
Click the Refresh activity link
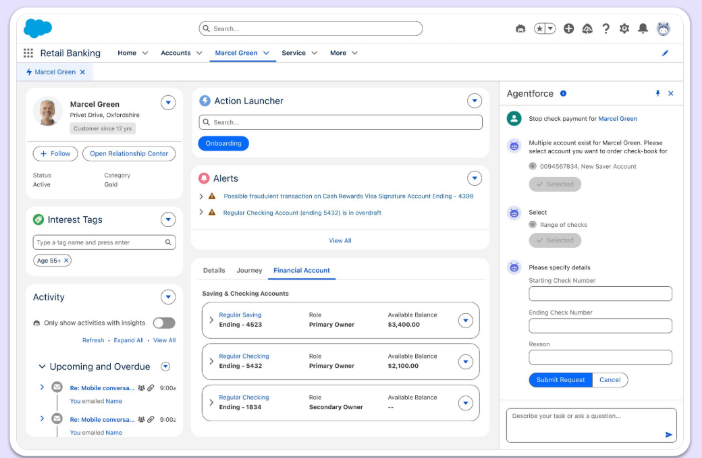pyautogui.click(x=93, y=340)
